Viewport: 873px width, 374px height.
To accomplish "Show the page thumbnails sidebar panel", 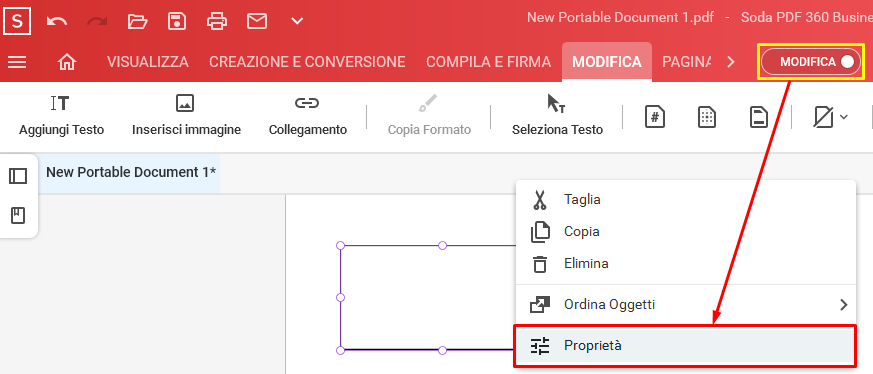I will pos(18,176).
